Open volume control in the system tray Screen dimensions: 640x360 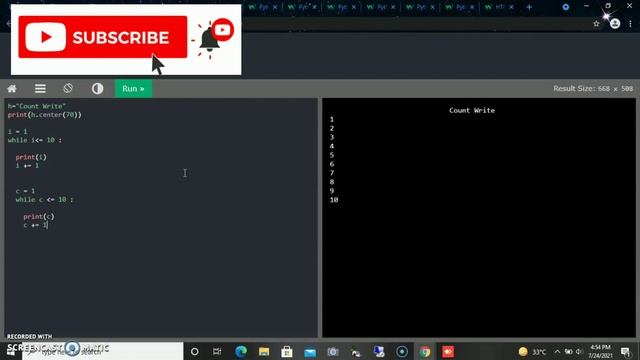coord(579,351)
